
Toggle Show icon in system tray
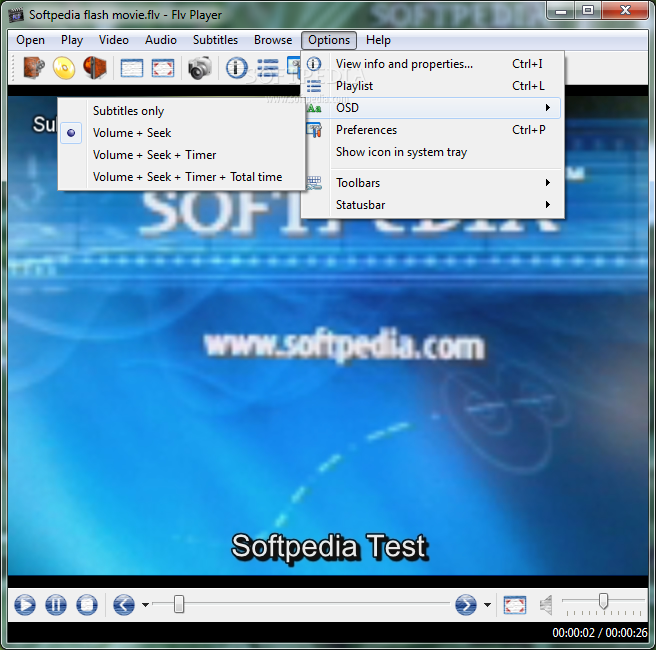pos(432,152)
